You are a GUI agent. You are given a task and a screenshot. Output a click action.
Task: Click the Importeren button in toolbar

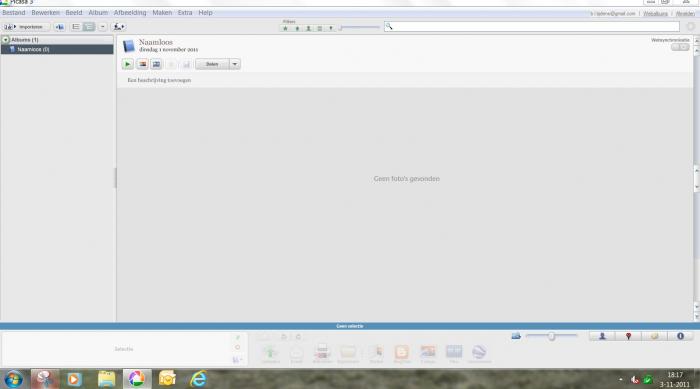click(25, 27)
